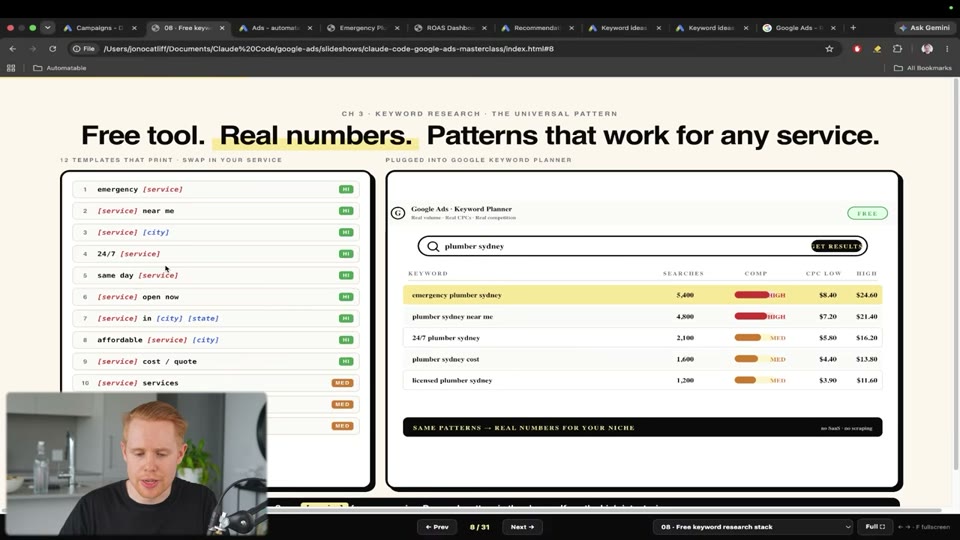This screenshot has width=960, height=540.
Task: Toggle Full screen mode button
Action: click(x=875, y=527)
